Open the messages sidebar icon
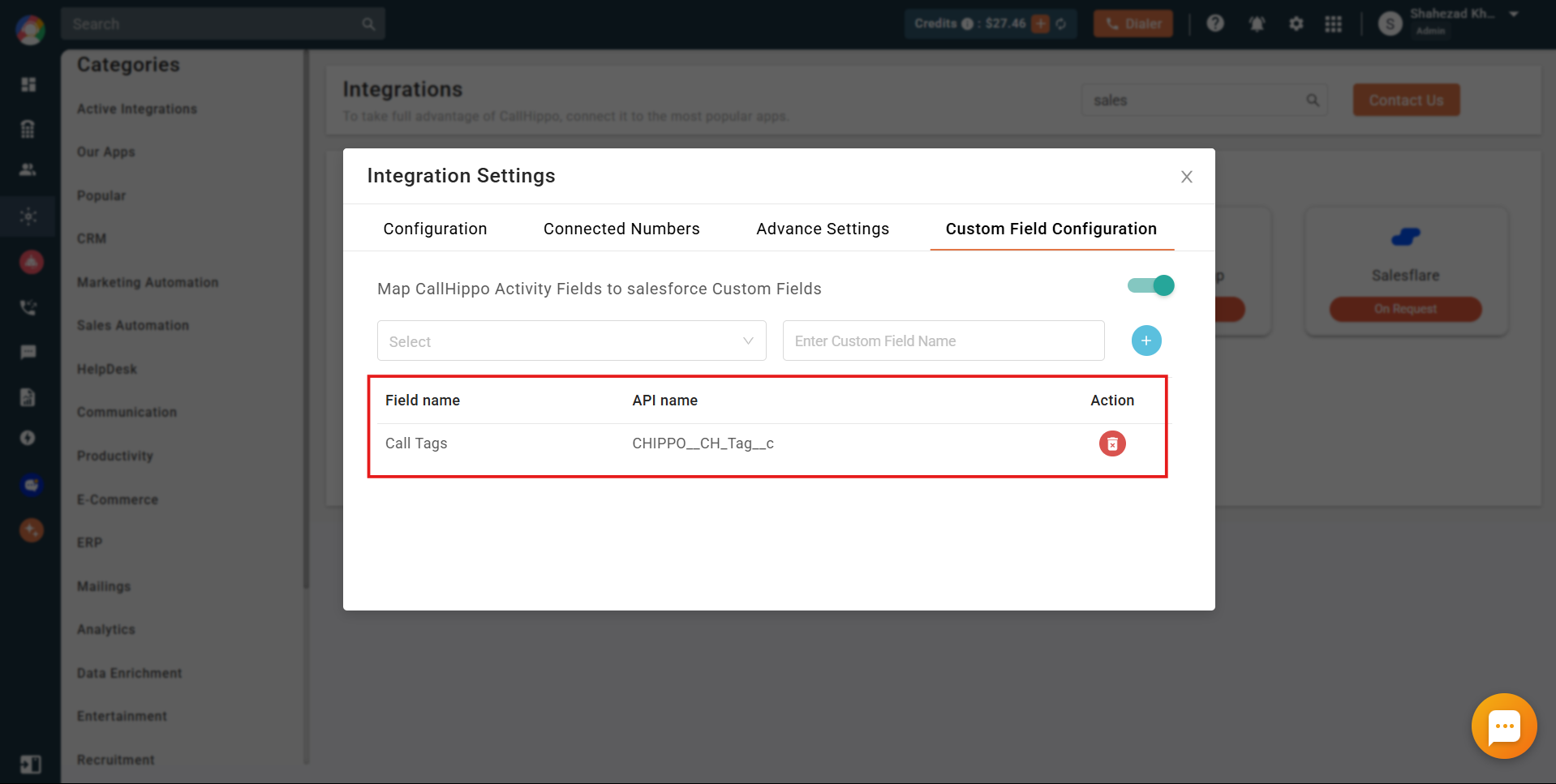Image resolution: width=1556 pixels, height=784 pixels. [28, 352]
